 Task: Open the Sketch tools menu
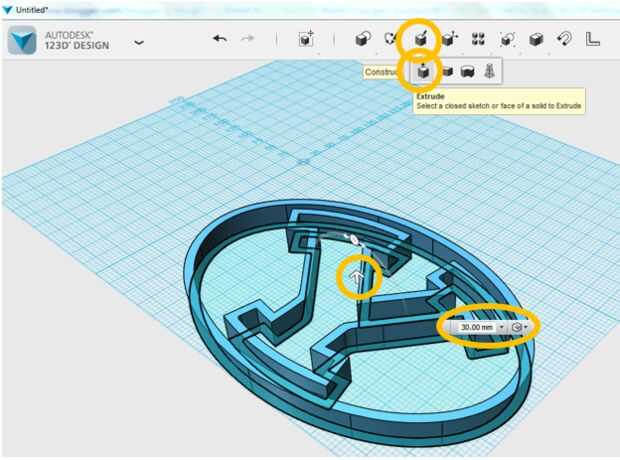[391, 39]
